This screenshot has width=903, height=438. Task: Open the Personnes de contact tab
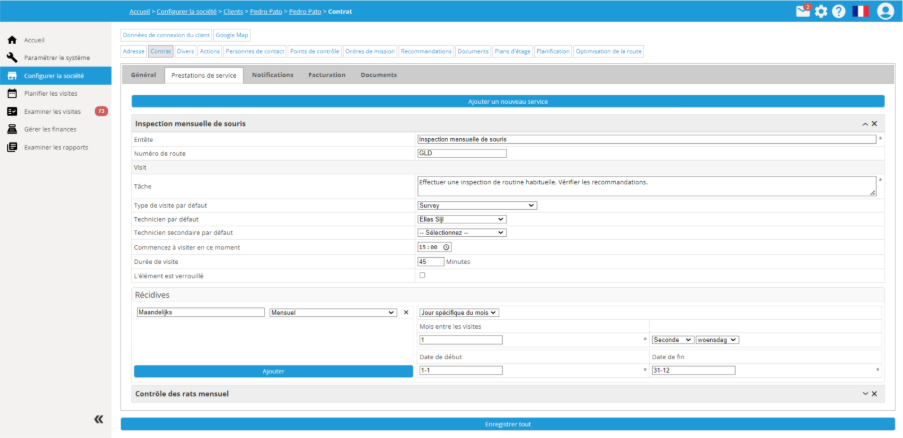click(255, 51)
